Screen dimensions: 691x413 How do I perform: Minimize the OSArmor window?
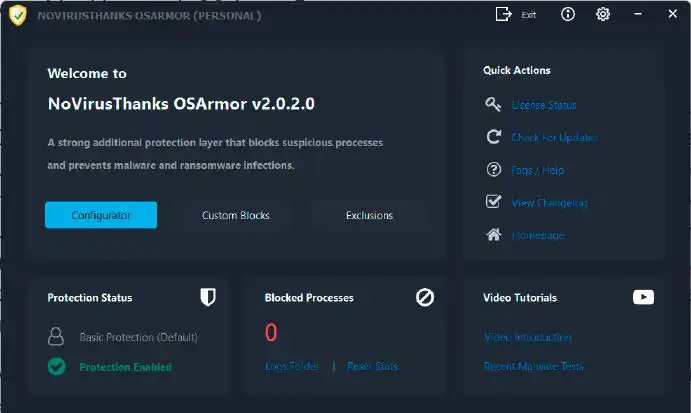[638, 14]
